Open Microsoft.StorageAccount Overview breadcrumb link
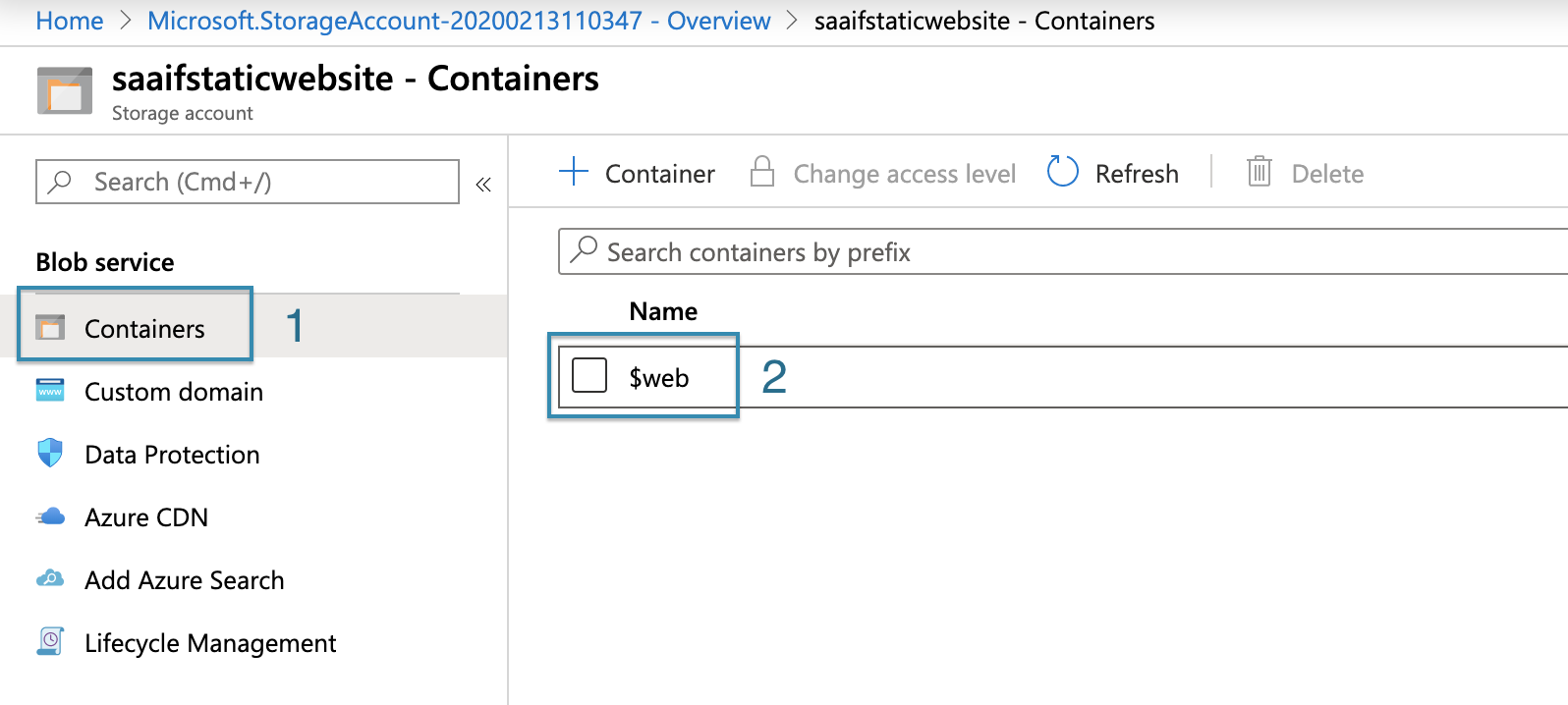 [x=459, y=21]
